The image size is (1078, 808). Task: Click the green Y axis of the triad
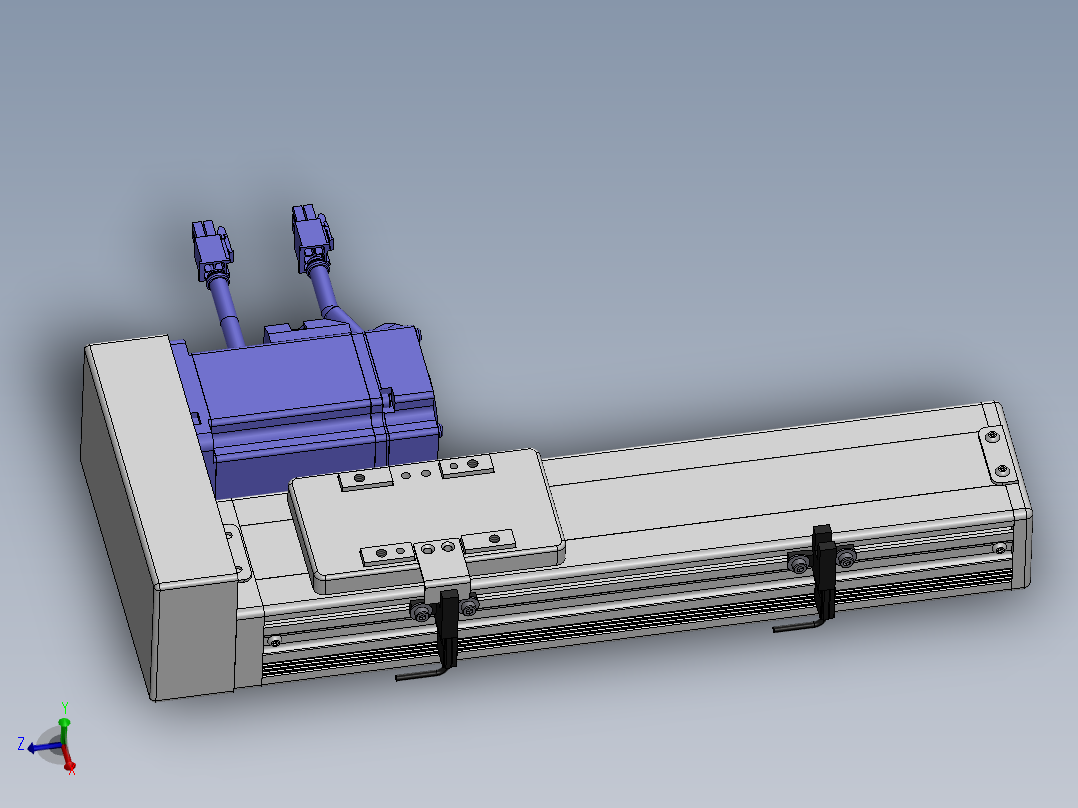coord(64,731)
